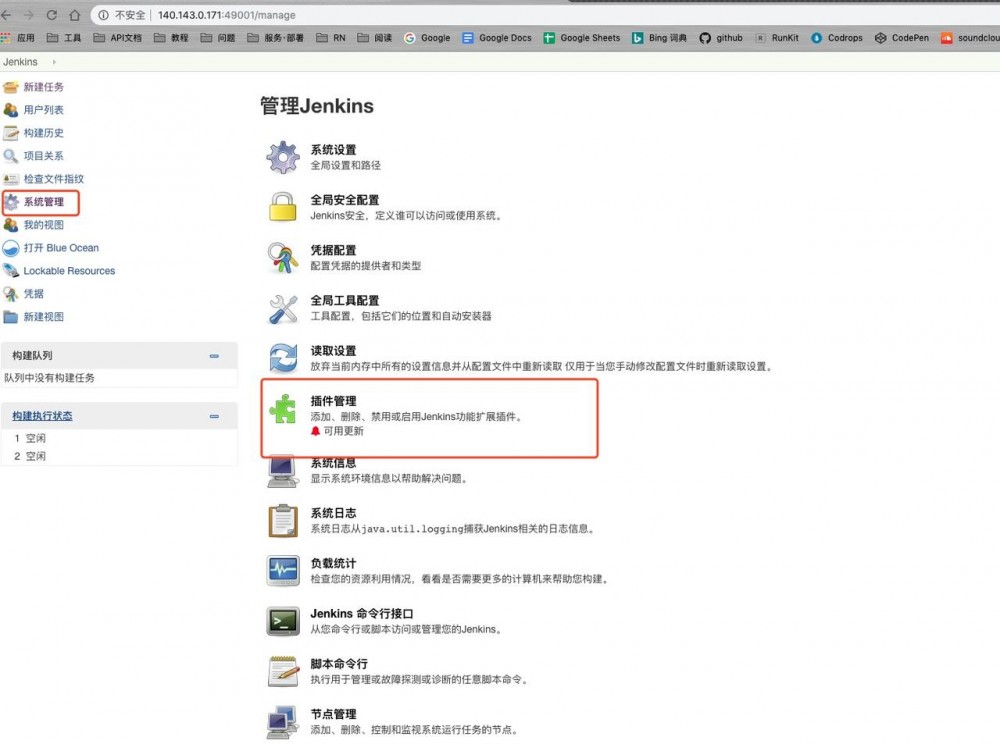Image resolution: width=1000 pixels, height=744 pixels.
Task: Open the API文档 bookmarks folder
Action: click(x=117, y=38)
